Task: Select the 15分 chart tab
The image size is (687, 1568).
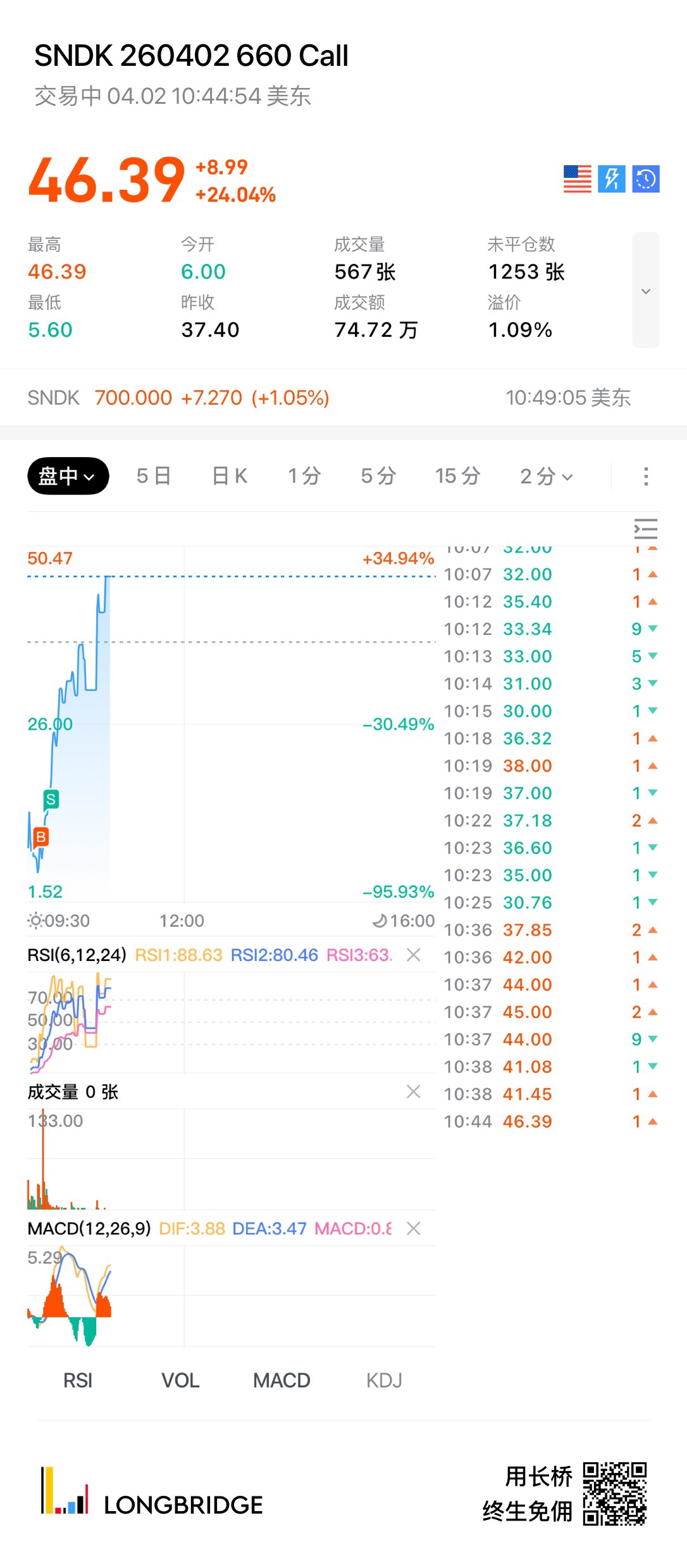Action: (457, 476)
